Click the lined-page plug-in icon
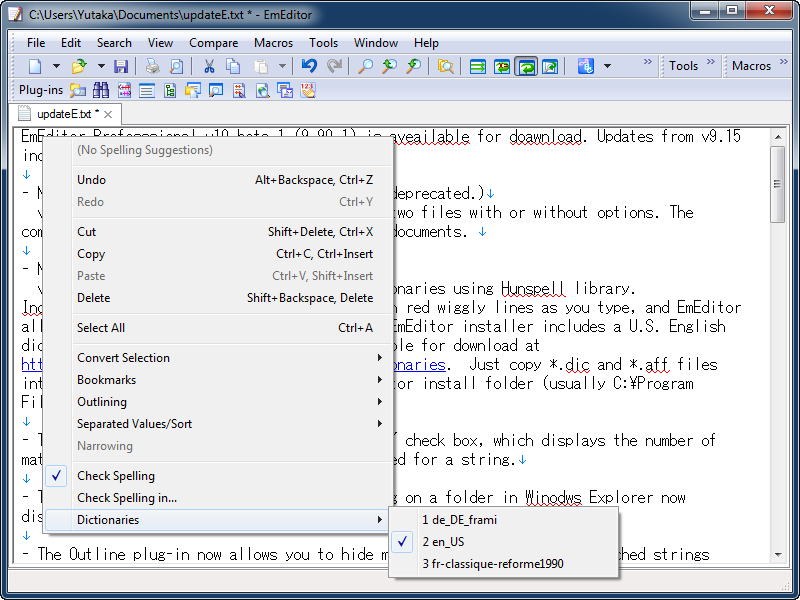Viewport: 800px width, 600px height. tap(147, 90)
